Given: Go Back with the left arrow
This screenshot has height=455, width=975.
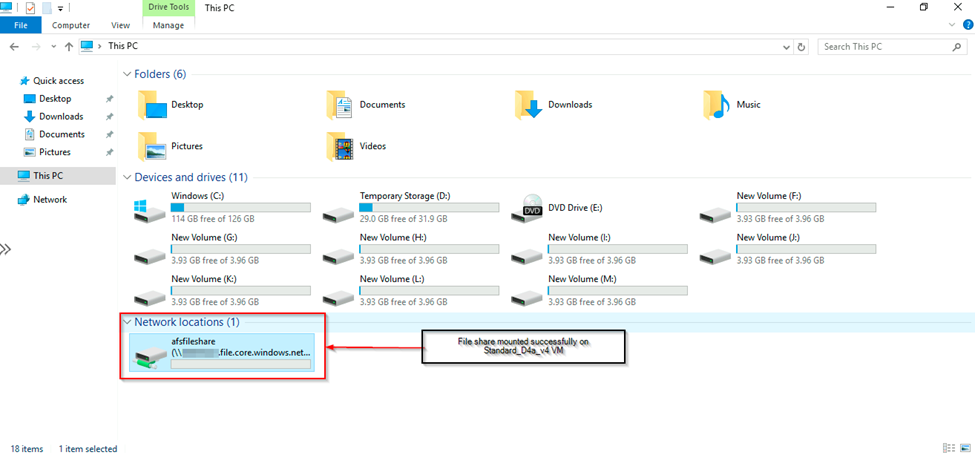Looking at the screenshot, I should click(14, 47).
